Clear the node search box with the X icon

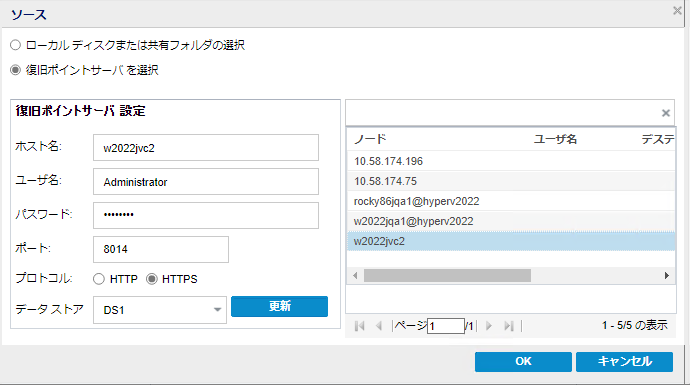[x=666, y=113]
